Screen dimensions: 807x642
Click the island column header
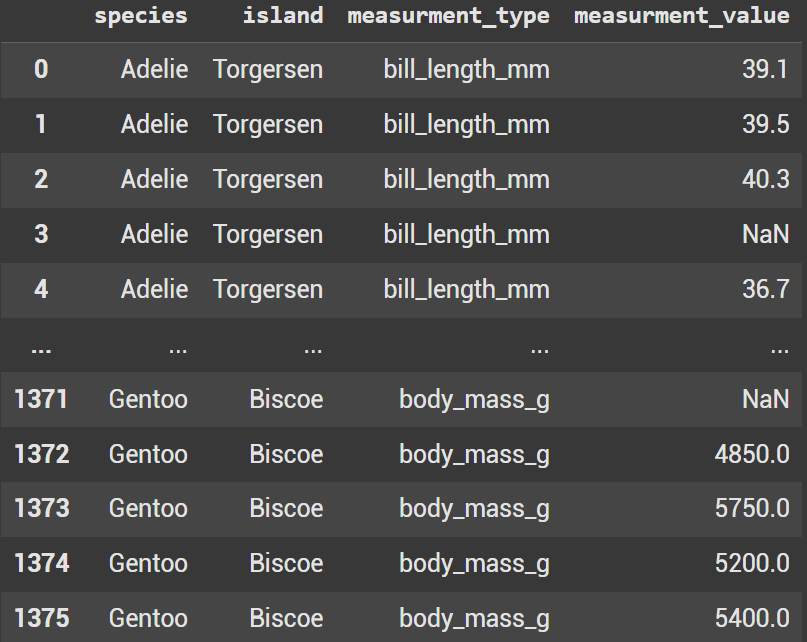tap(283, 16)
